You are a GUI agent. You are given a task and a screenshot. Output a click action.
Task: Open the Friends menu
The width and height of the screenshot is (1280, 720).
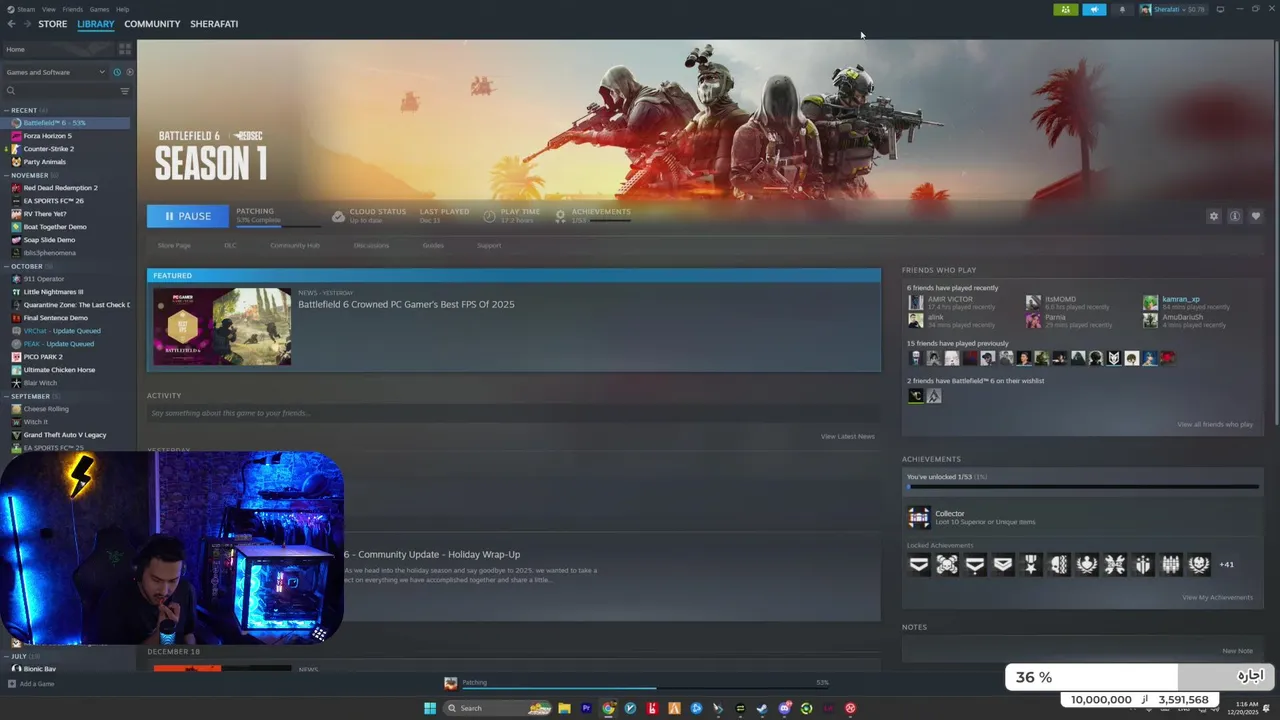pos(73,9)
